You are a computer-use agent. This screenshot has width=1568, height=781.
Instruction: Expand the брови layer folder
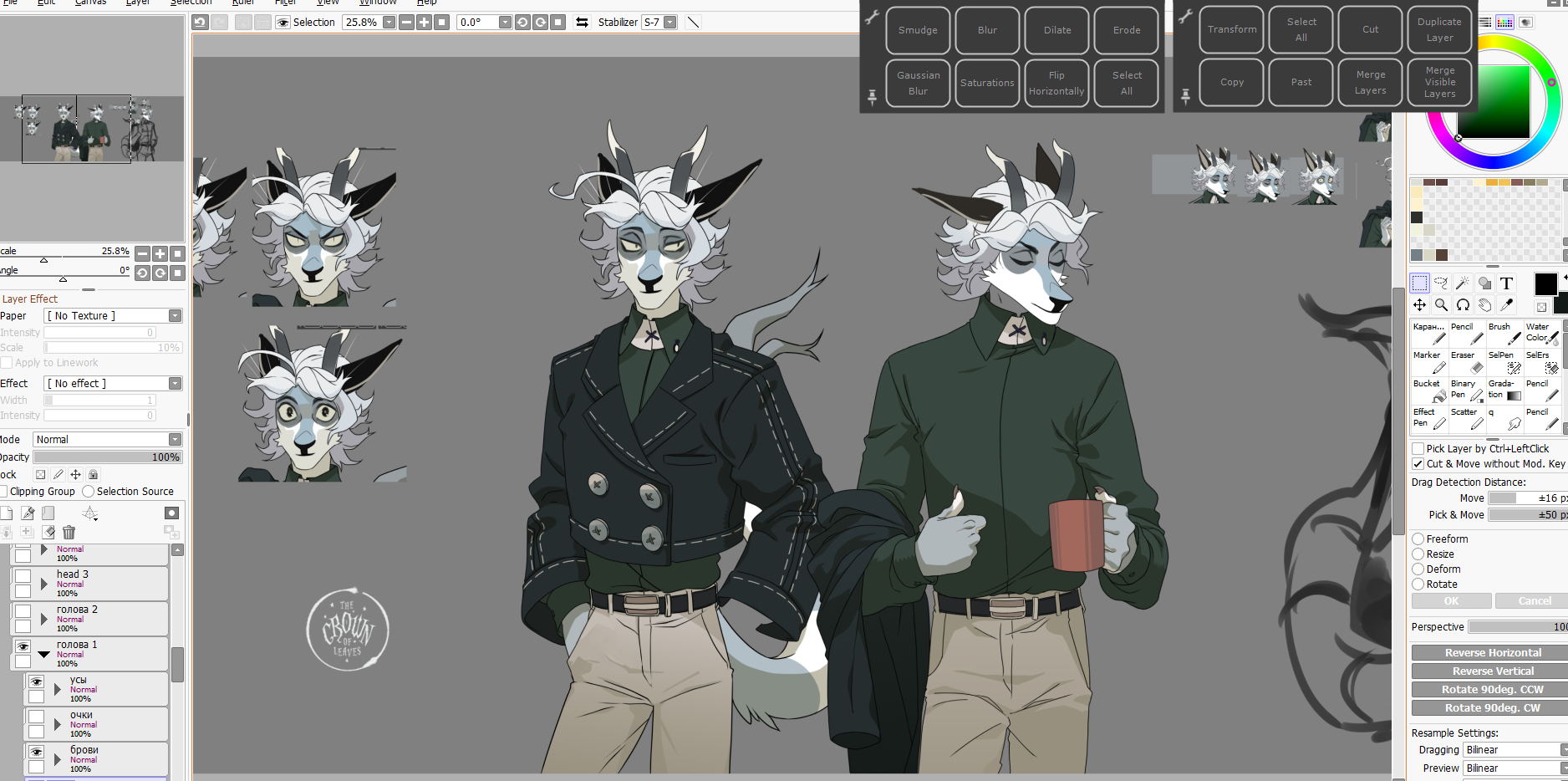click(58, 759)
